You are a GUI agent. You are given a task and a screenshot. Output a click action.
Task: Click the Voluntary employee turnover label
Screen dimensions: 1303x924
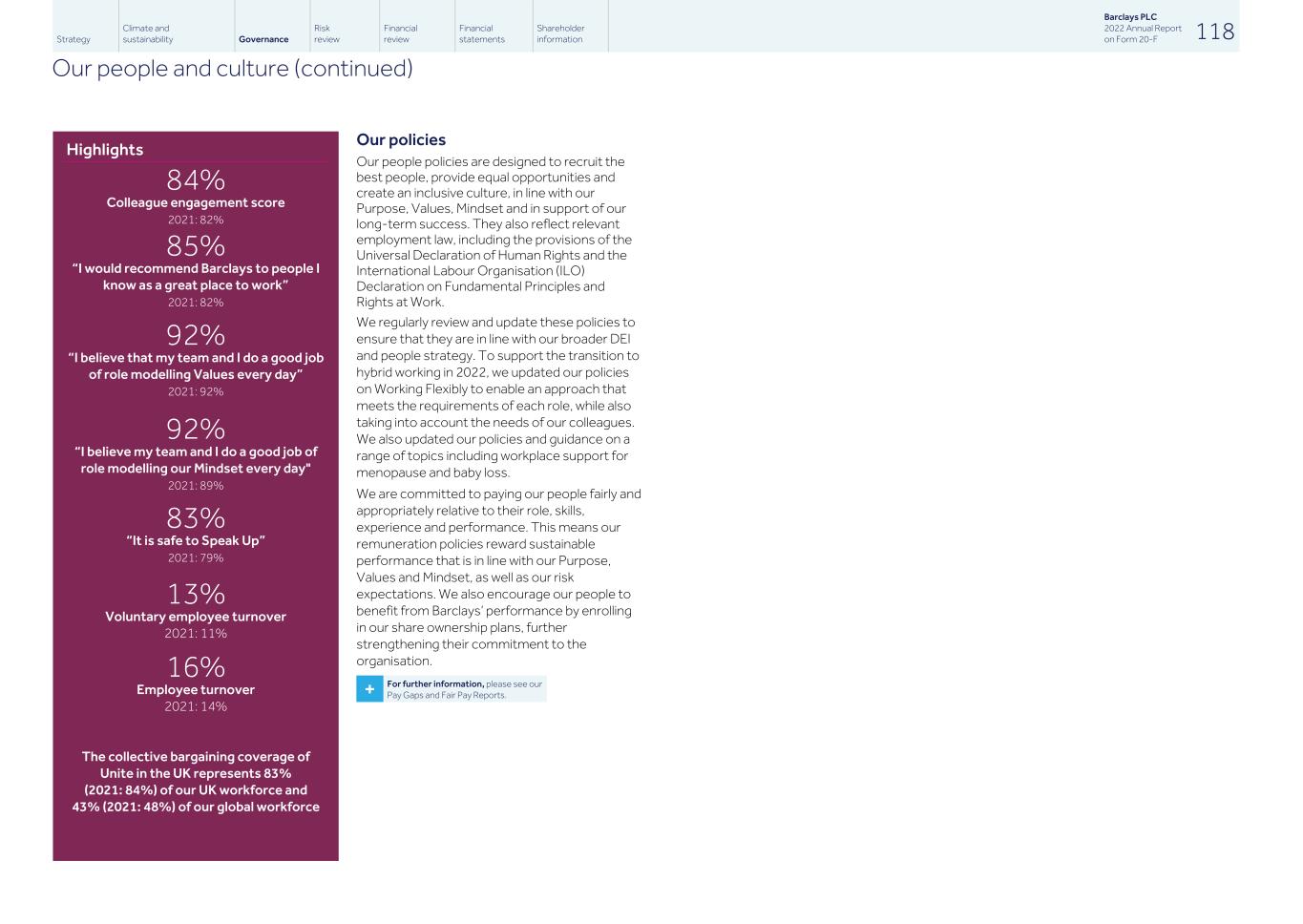click(196, 617)
